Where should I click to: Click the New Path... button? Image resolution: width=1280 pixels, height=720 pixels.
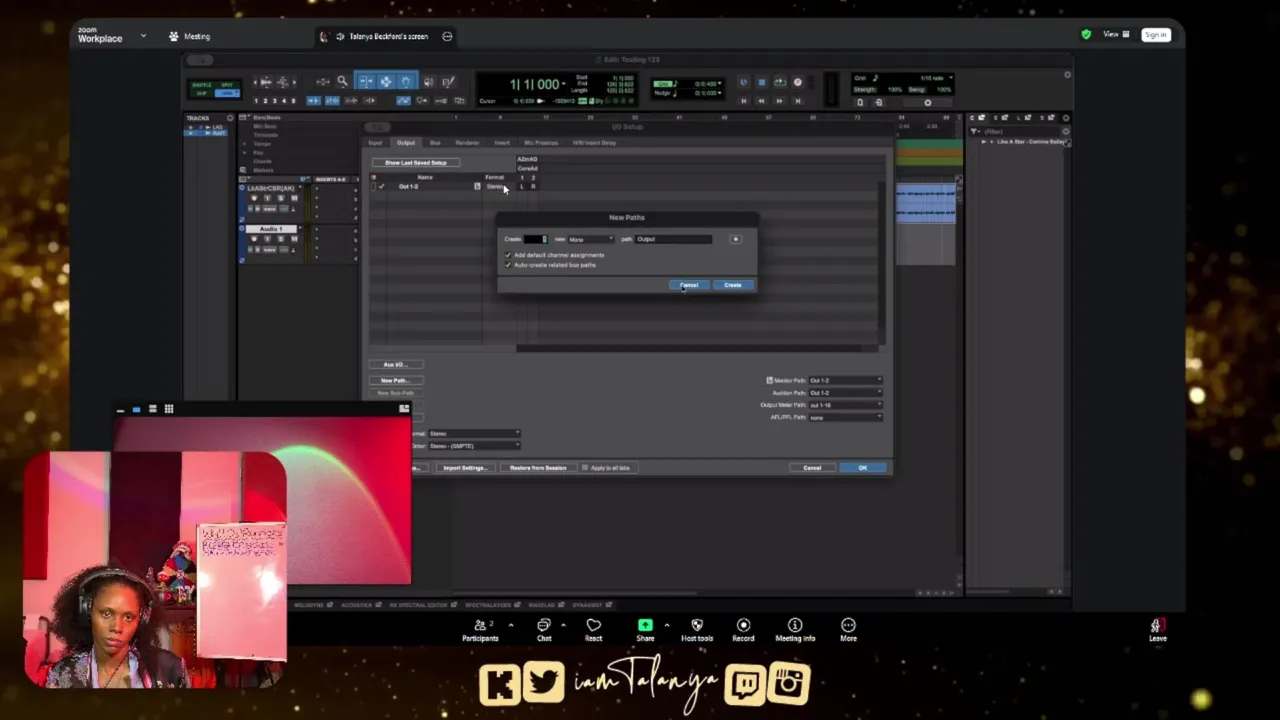coord(395,380)
